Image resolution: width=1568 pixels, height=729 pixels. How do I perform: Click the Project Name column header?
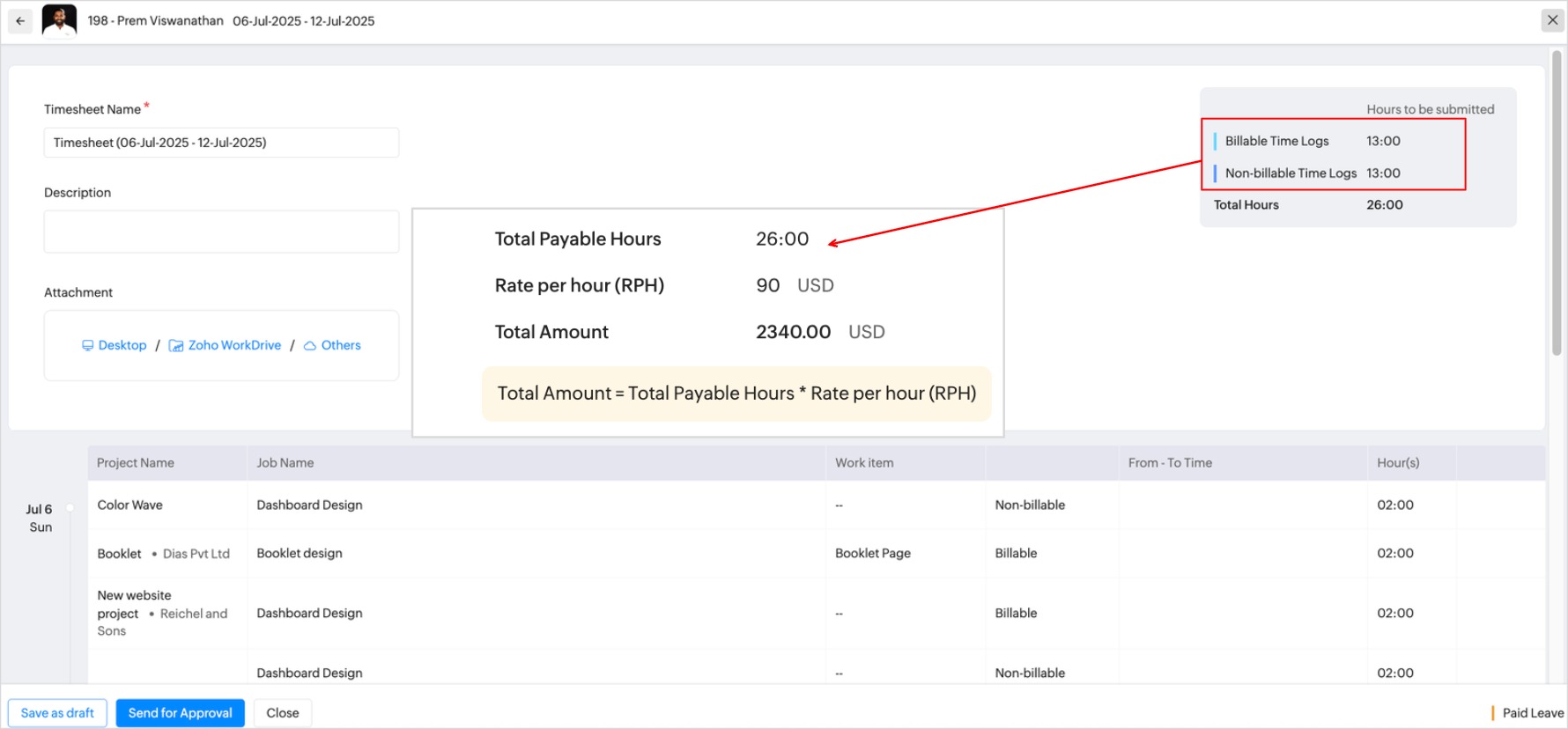[136, 463]
